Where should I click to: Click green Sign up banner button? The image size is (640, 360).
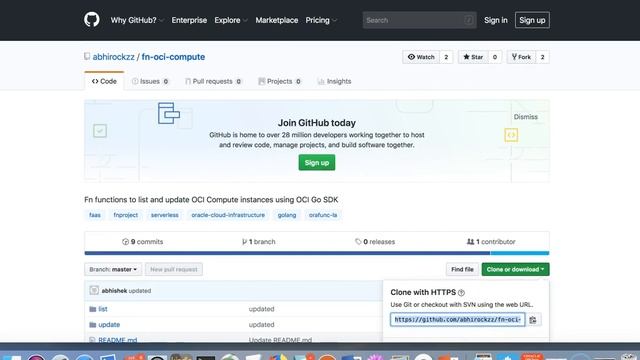click(316, 162)
